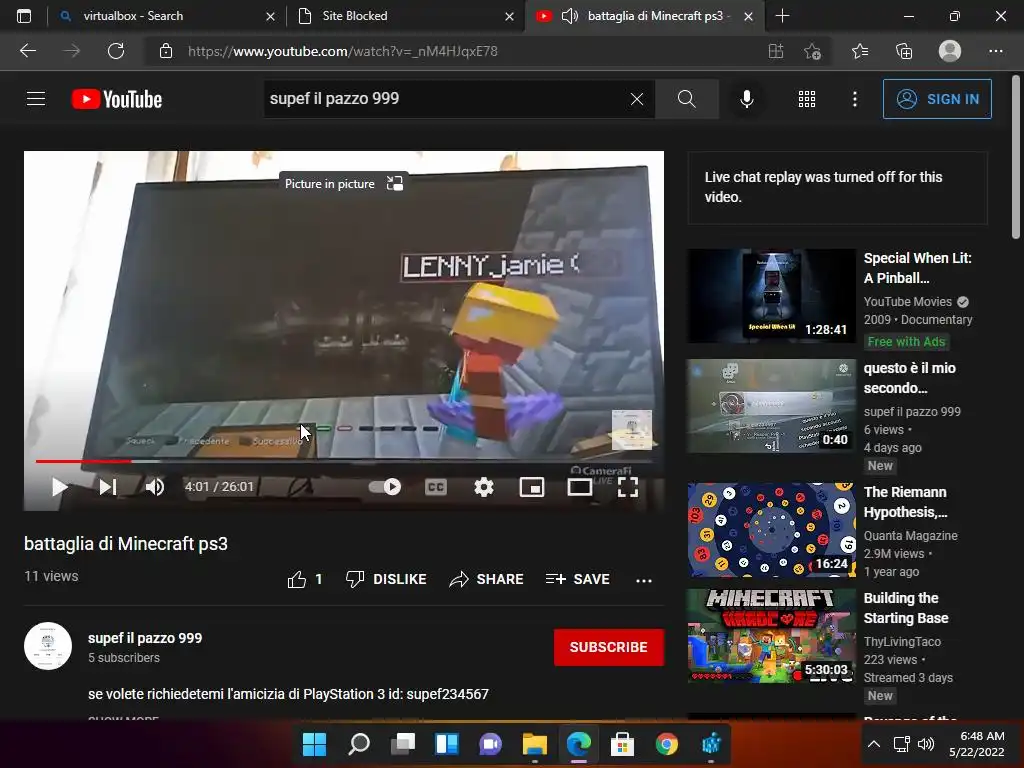
Task: Click the browser address bar URL
Action: point(342,51)
